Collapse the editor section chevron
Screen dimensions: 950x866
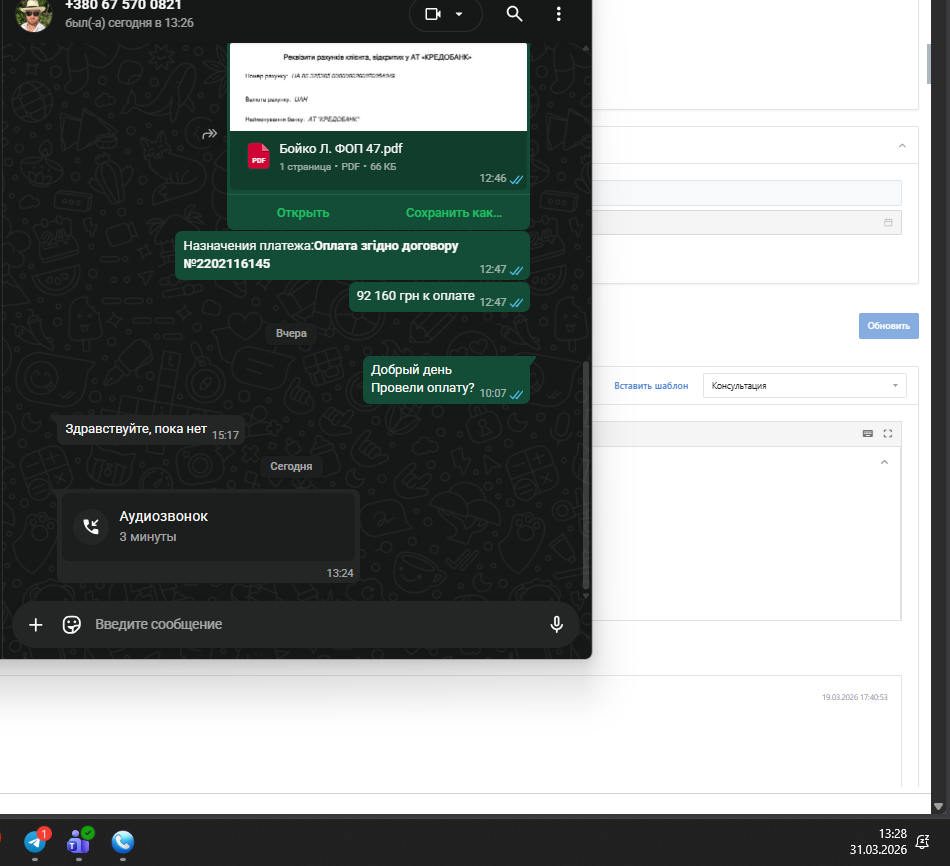point(885,462)
